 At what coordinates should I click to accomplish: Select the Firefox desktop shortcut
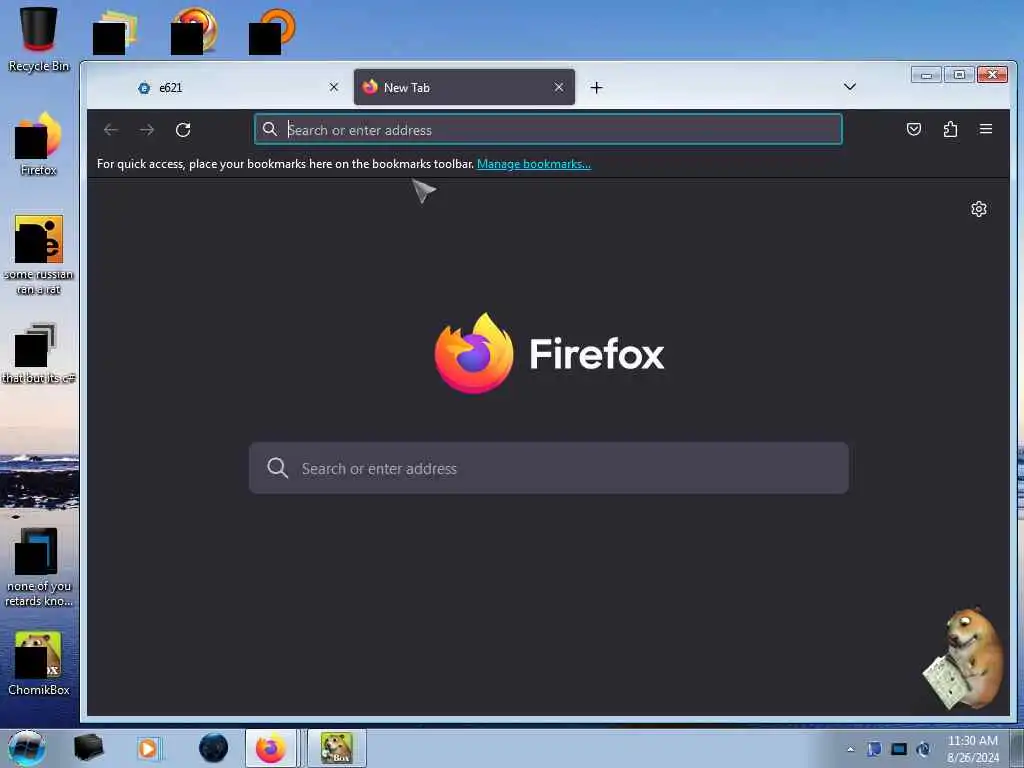tap(39, 143)
